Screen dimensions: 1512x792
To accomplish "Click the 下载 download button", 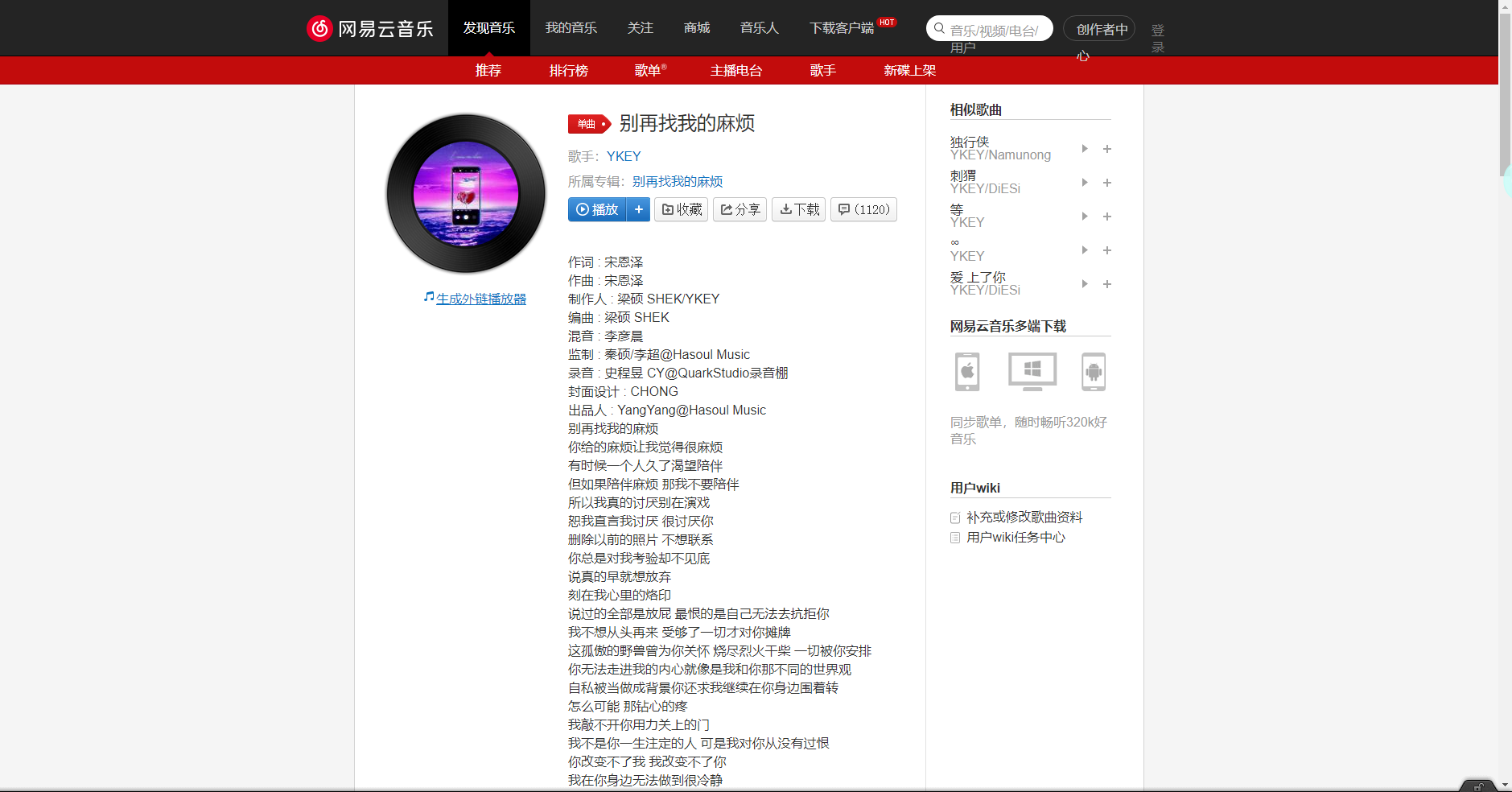I will (x=798, y=209).
